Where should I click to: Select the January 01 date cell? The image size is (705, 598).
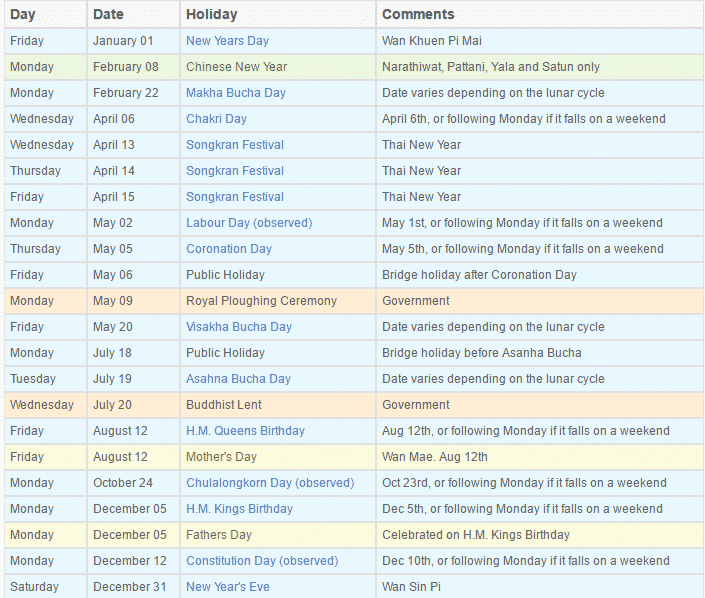133,41
